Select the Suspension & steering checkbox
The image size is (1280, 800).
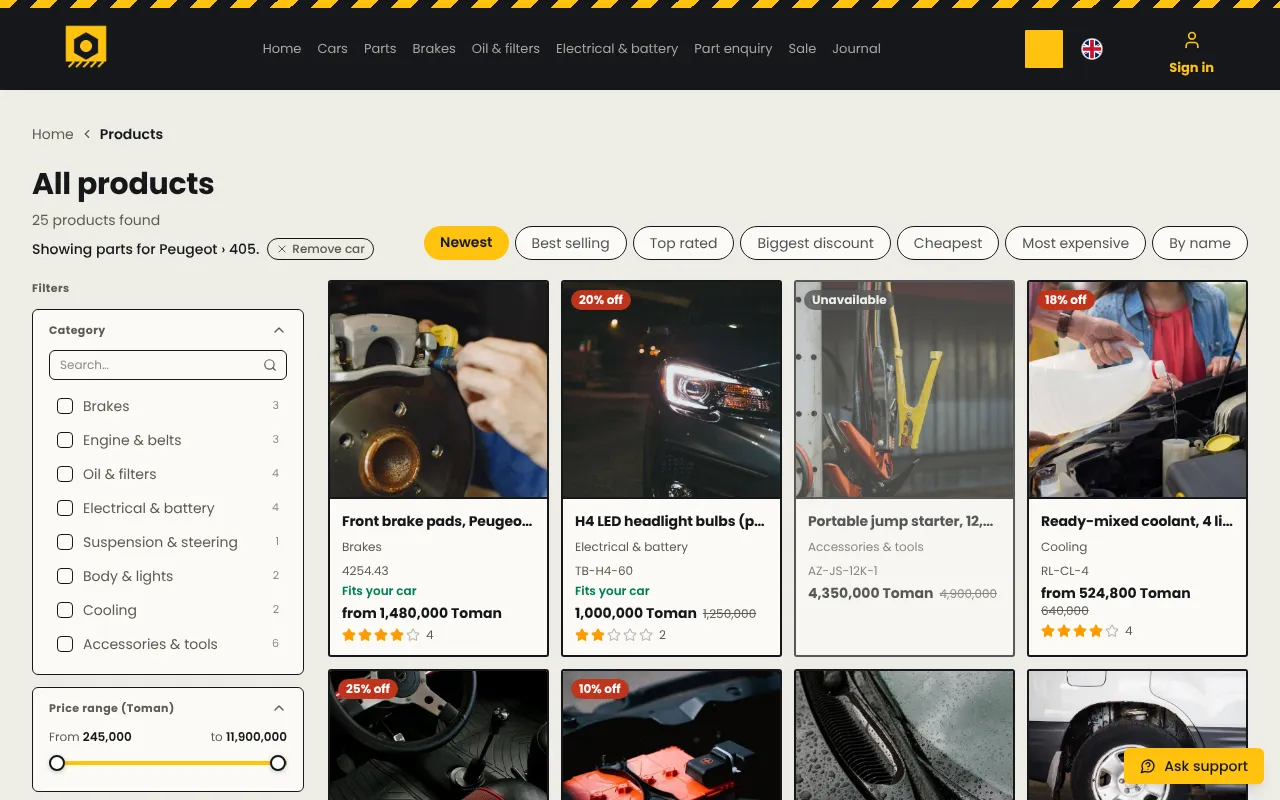pos(65,542)
